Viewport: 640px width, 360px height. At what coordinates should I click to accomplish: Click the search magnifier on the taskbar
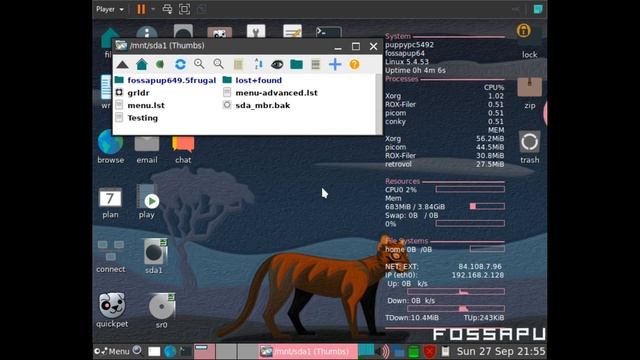[x=137, y=351]
